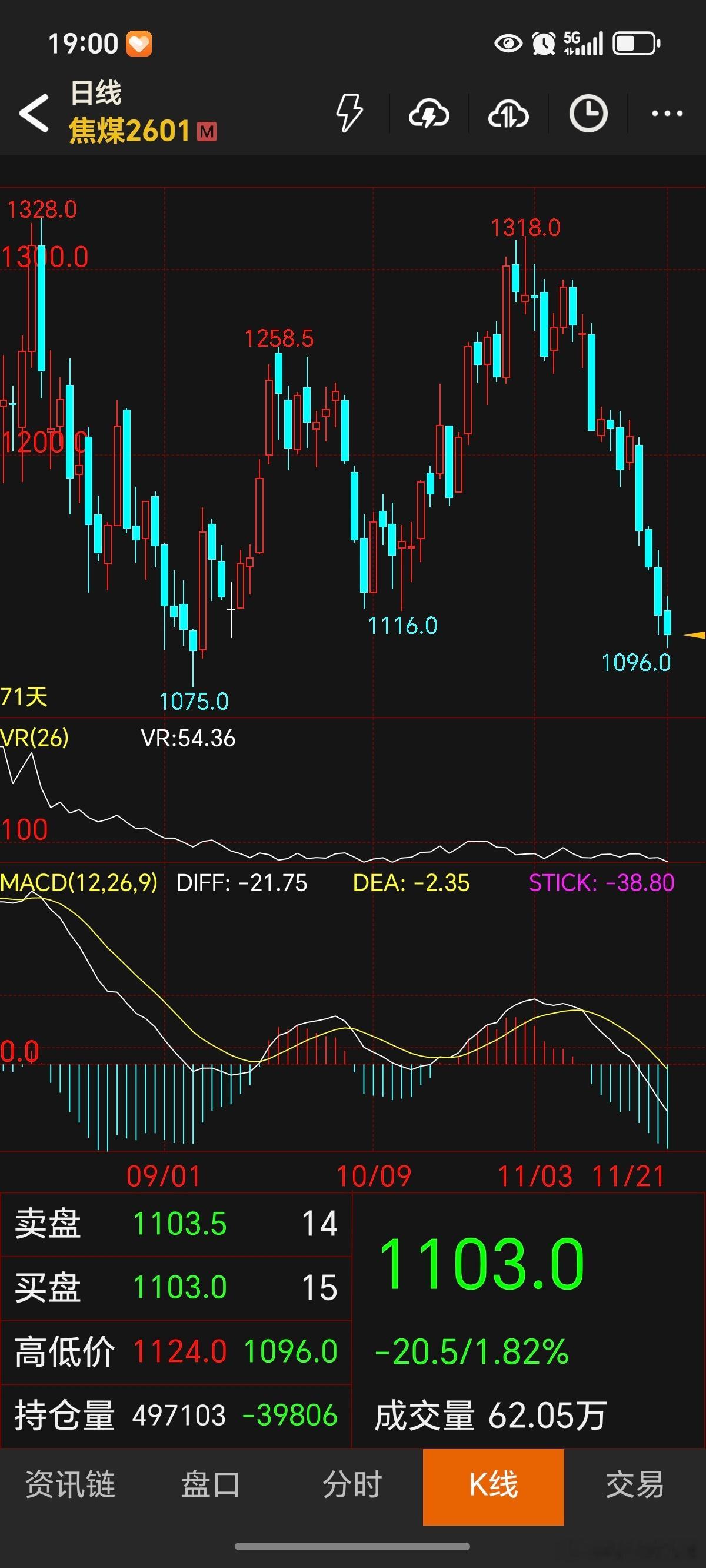Tap the 卖盘 price 1103.5
Image resolution: width=706 pixels, height=1568 pixels.
point(179,1224)
